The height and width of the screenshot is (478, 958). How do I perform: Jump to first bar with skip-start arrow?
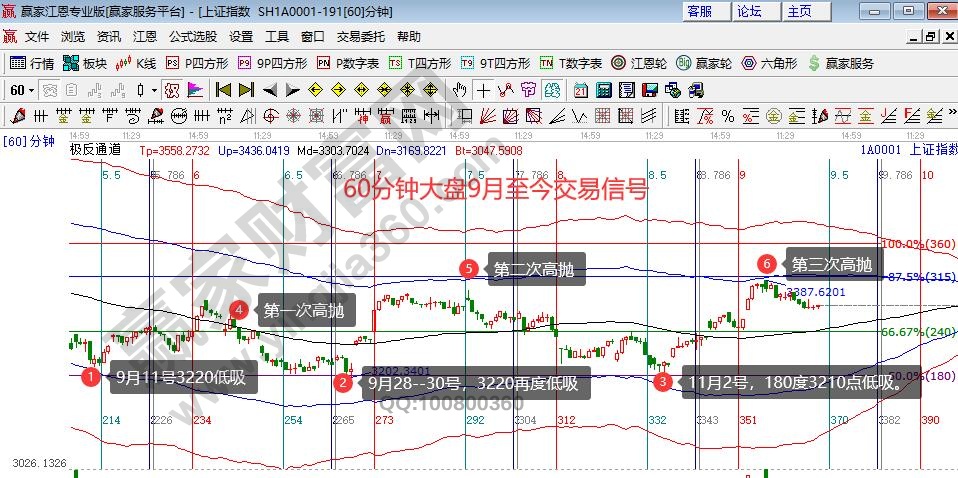coord(223,89)
